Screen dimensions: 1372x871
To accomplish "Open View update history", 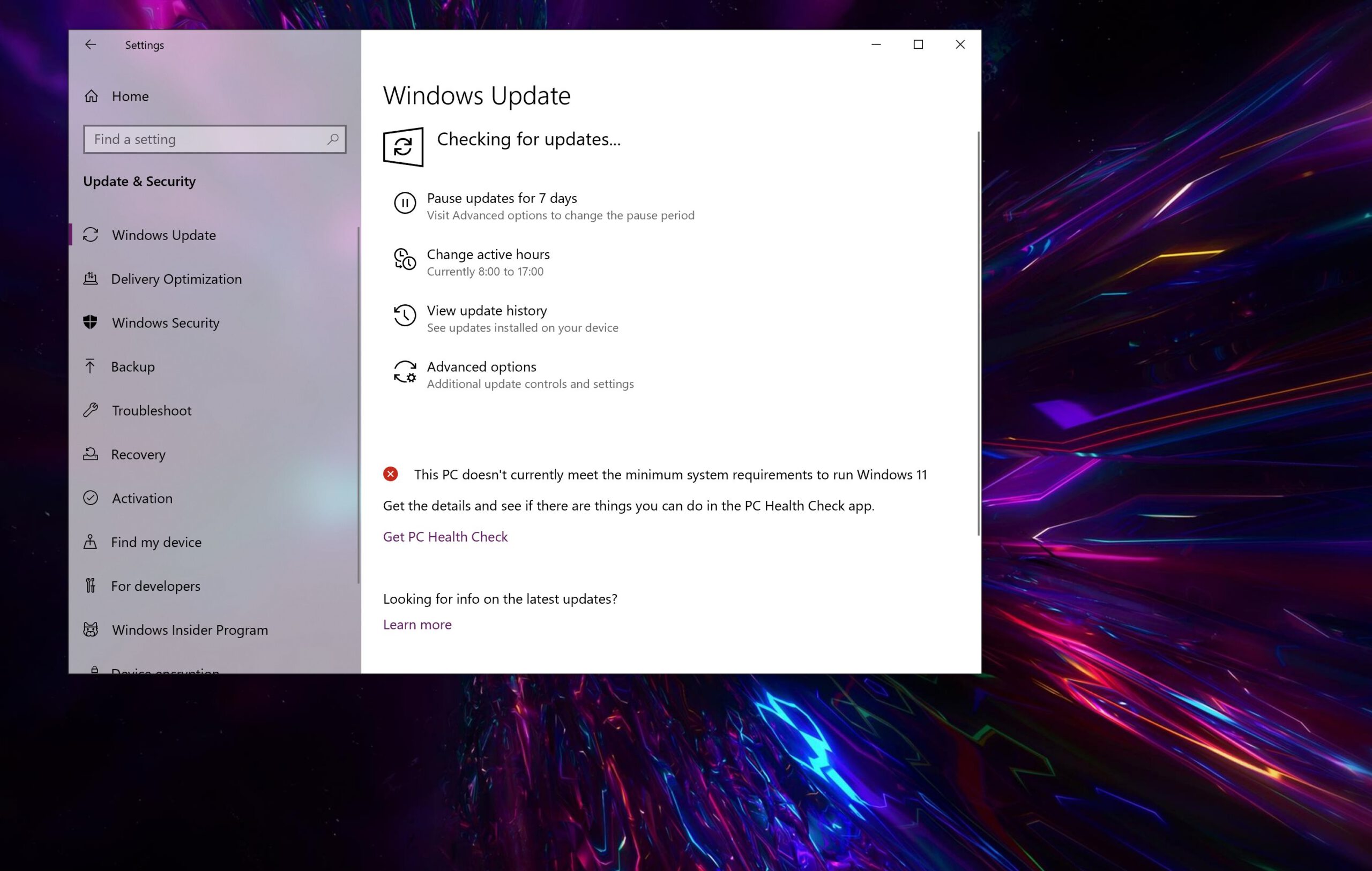I will tap(506, 318).
